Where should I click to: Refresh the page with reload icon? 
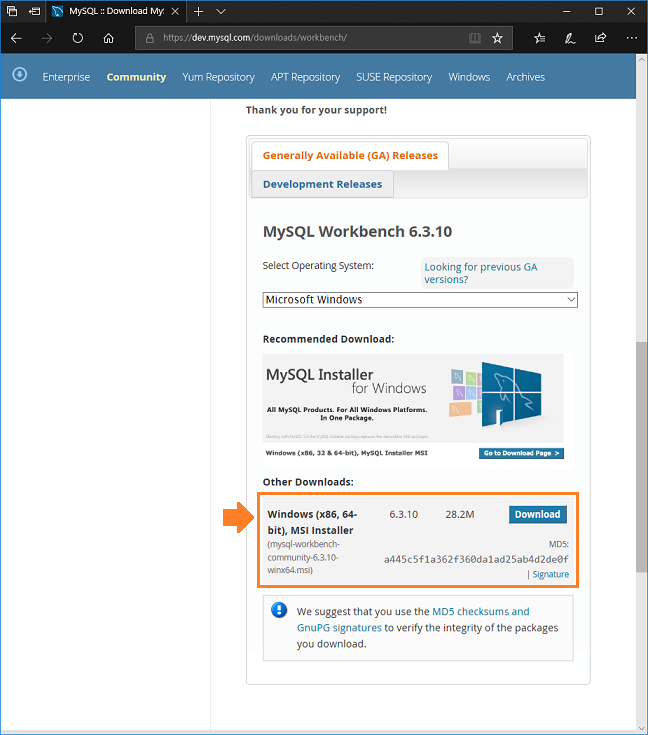78,38
